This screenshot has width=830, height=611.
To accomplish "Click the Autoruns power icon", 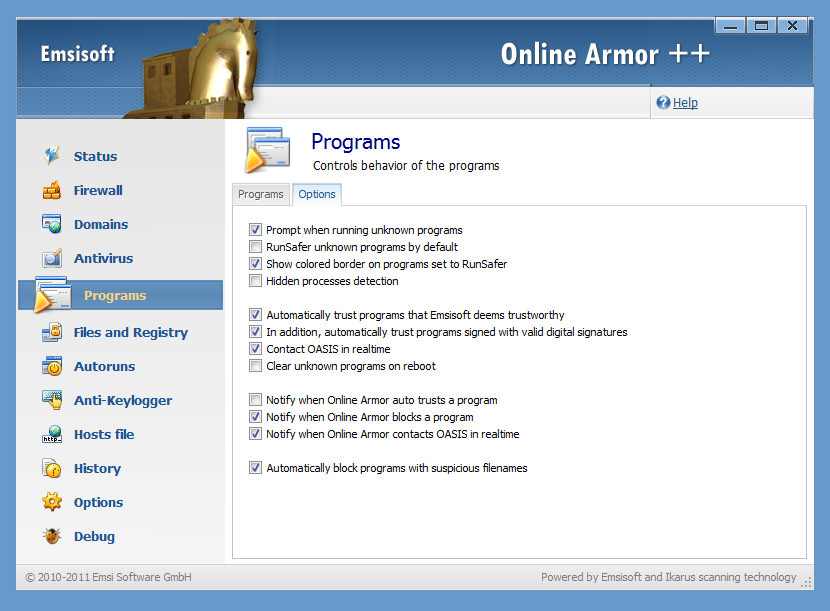I will [52, 366].
